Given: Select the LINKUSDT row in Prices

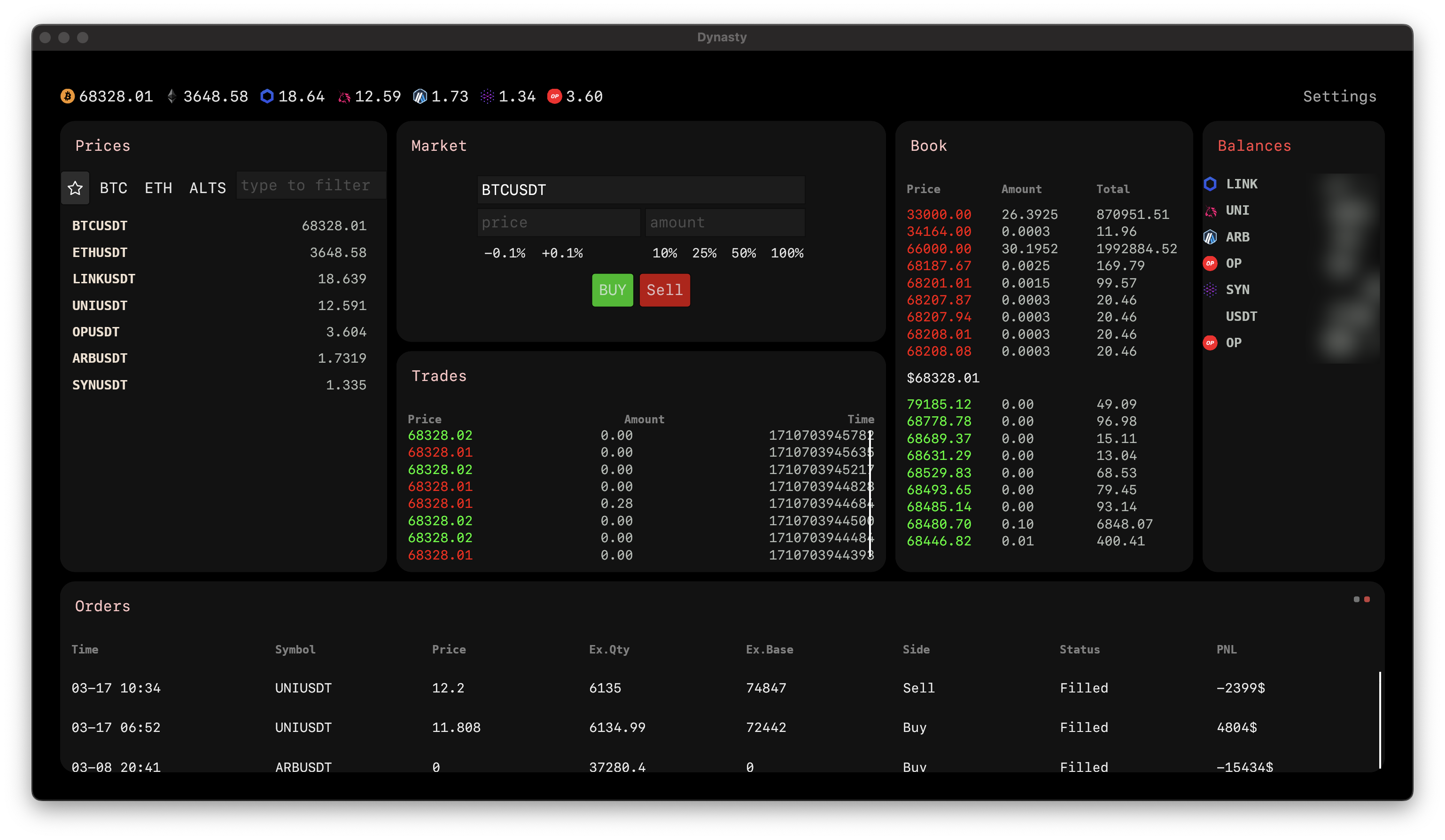Looking at the screenshot, I should coord(219,279).
